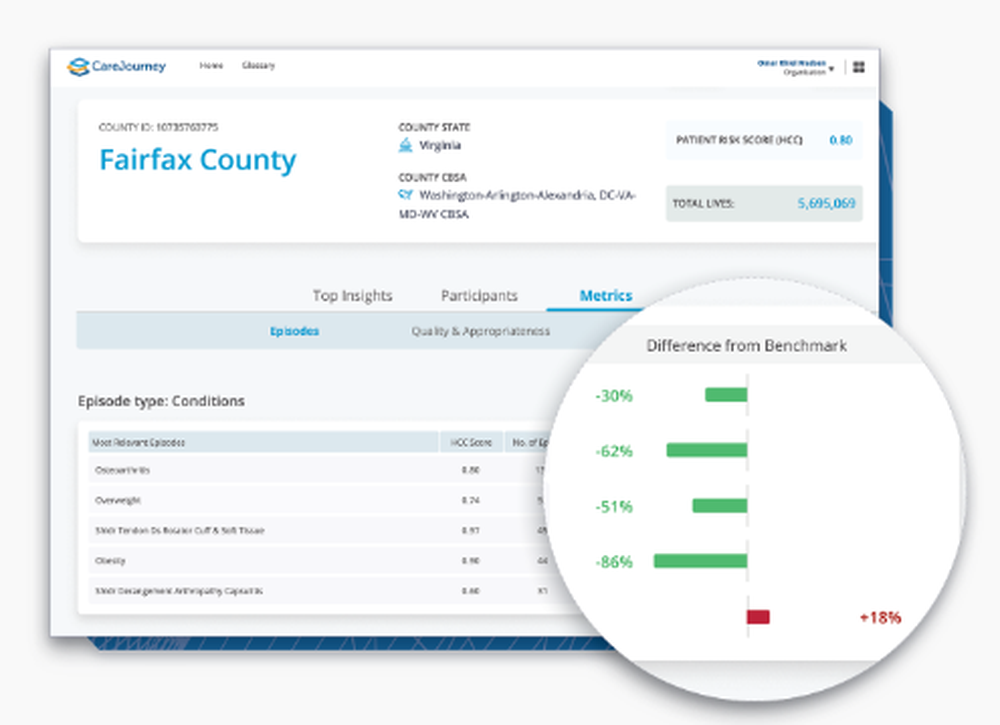Click the total lives 5,695,069 value

click(x=826, y=203)
